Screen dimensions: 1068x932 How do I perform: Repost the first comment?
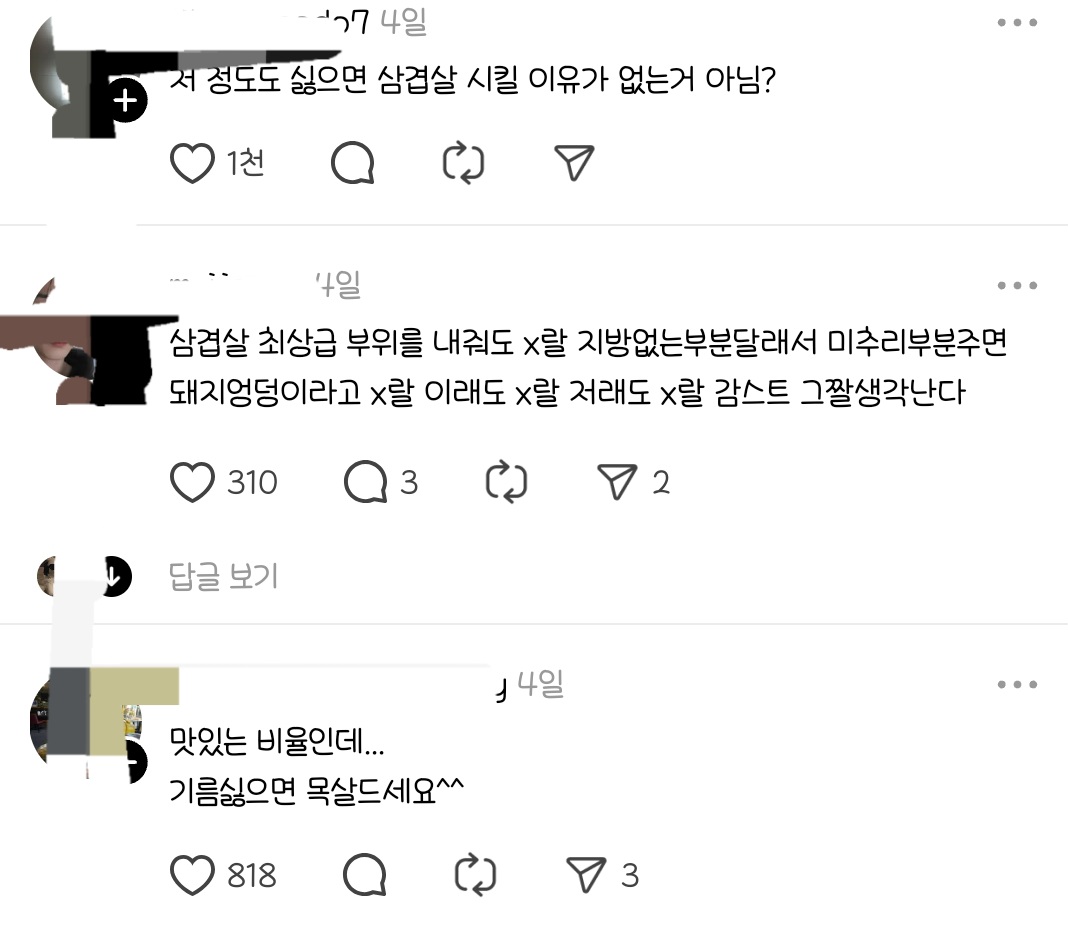(463, 163)
